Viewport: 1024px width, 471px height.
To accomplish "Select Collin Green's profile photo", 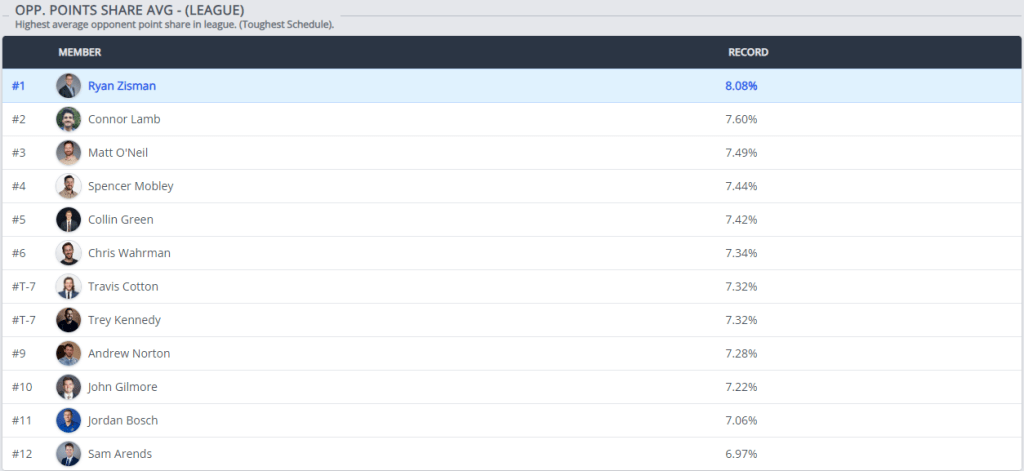I will (68, 220).
